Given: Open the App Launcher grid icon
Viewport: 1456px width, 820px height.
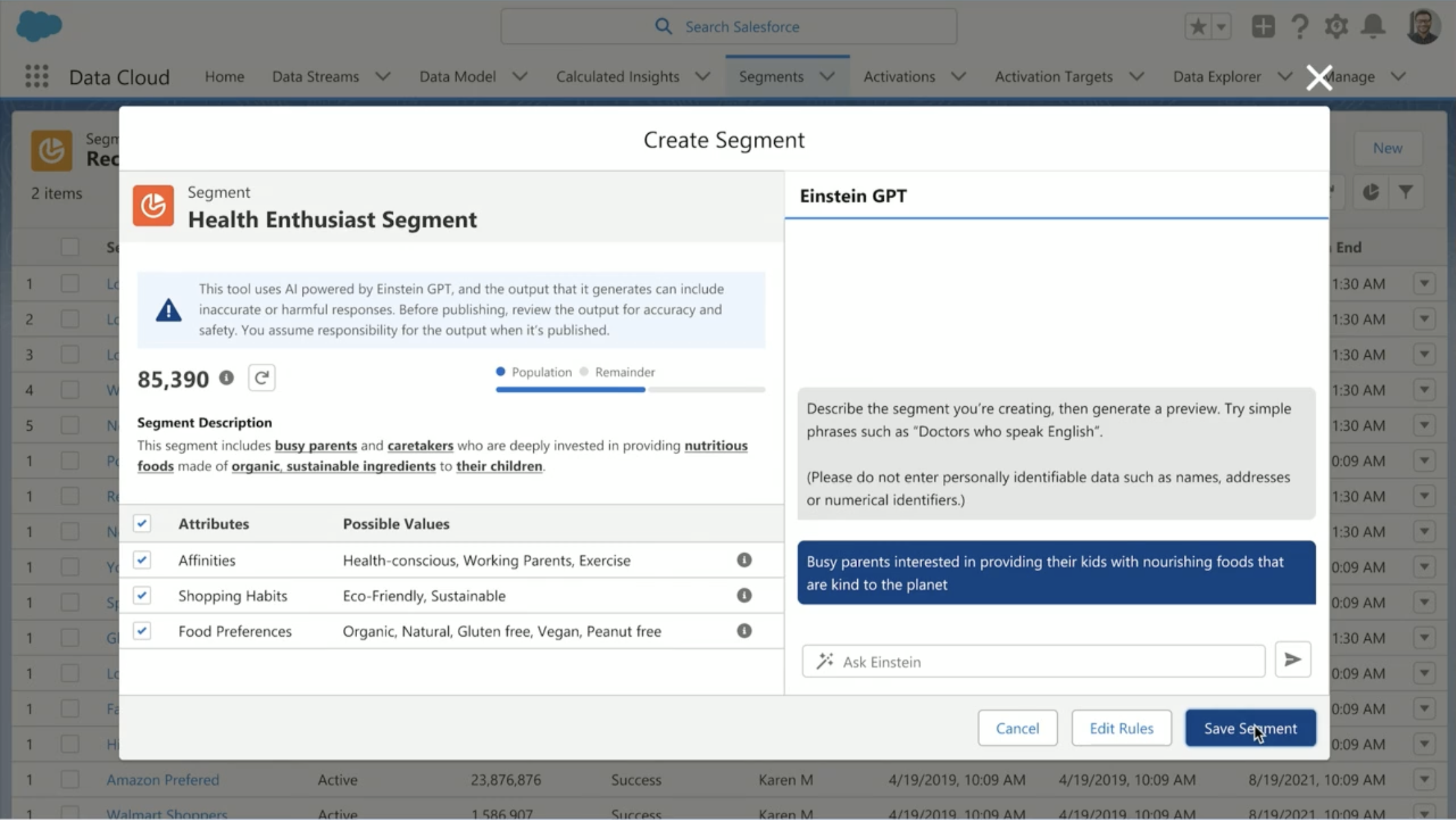Looking at the screenshot, I should click(x=36, y=76).
